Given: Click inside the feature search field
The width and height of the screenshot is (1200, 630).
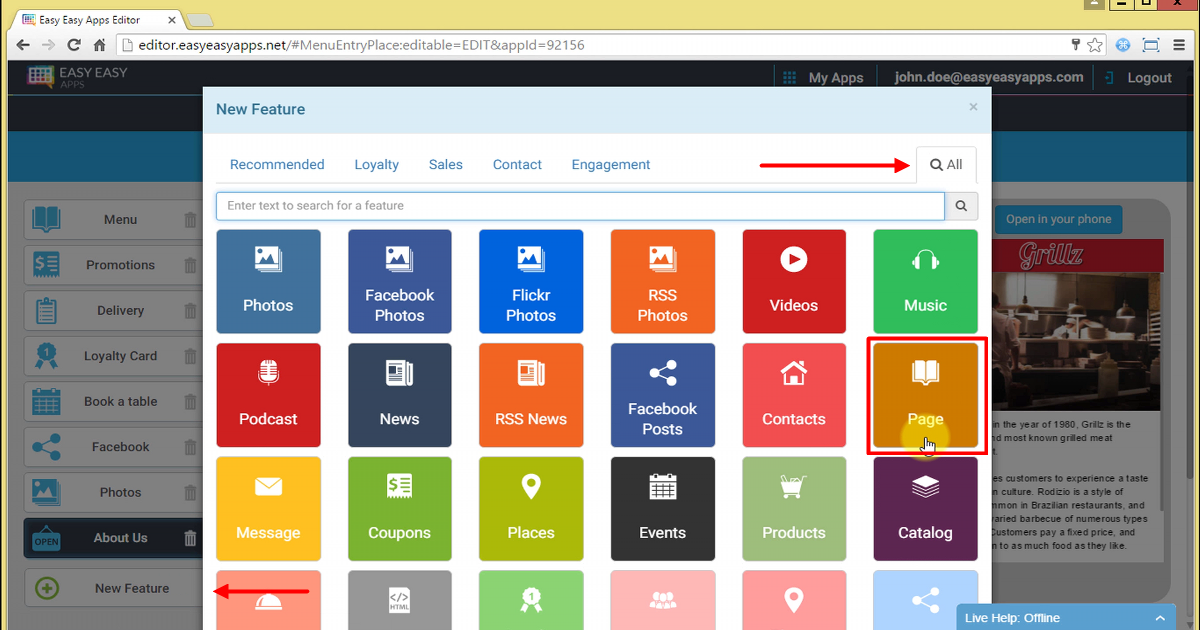Looking at the screenshot, I should 580,205.
